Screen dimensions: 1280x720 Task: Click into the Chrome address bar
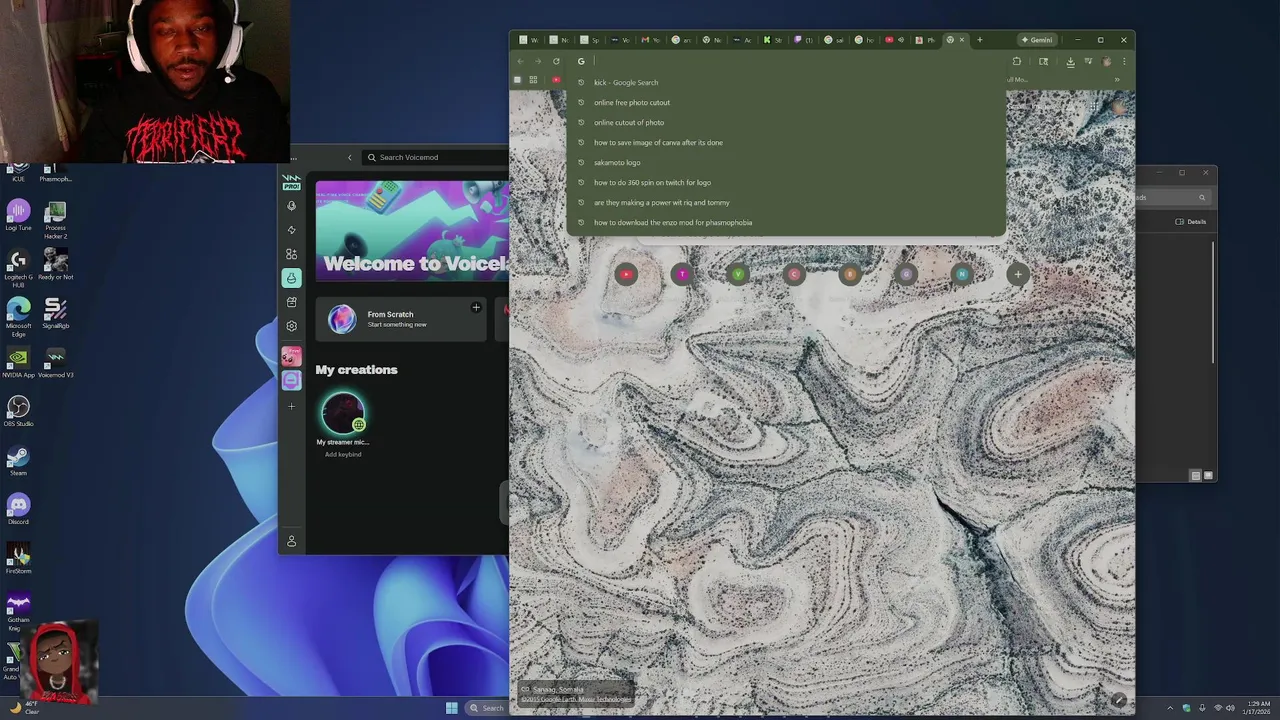coord(785,61)
